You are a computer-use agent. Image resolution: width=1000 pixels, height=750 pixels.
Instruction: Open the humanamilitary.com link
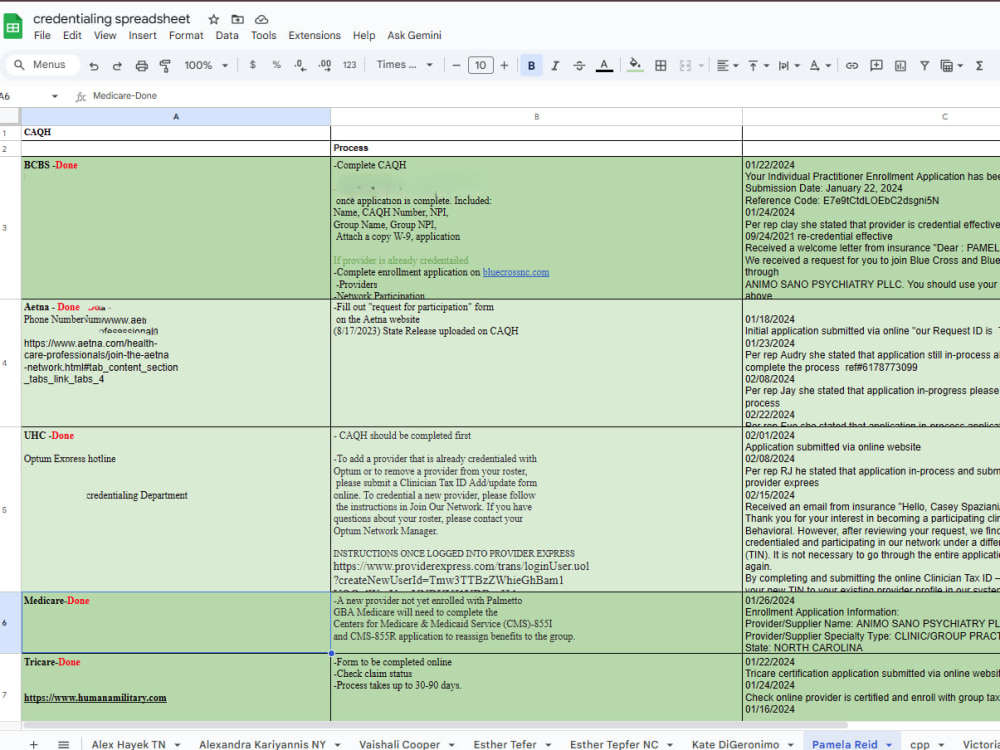point(95,698)
